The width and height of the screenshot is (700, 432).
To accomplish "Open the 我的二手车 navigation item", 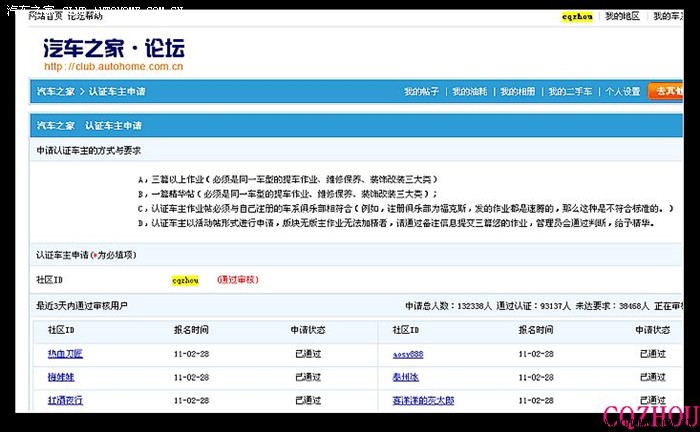I will point(570,91).
